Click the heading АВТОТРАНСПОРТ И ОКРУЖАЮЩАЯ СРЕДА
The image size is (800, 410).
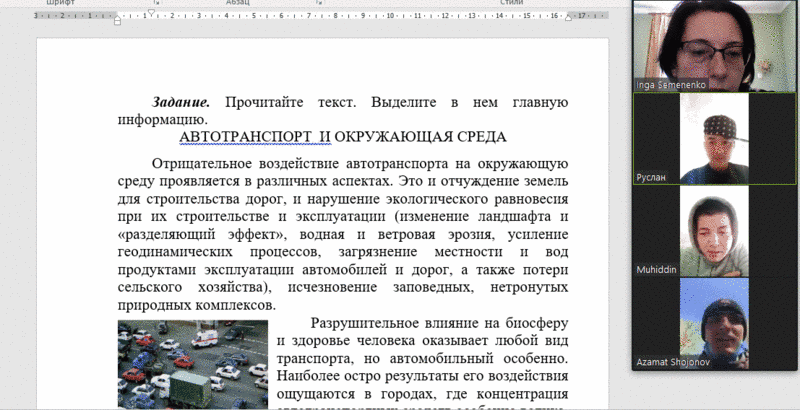point(342,137)
